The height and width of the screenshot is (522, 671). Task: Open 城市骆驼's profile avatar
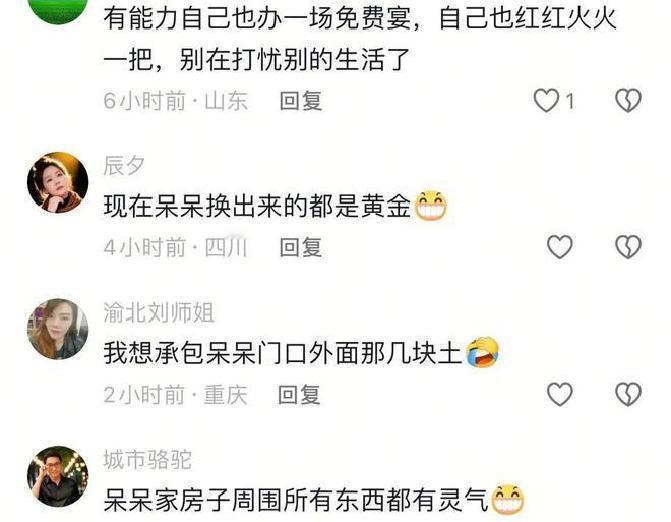coord(57,476)
